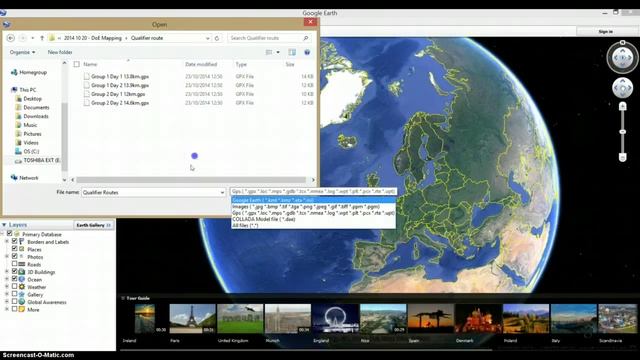Click New folder button
640x360 pixels.
click(60, 52)
